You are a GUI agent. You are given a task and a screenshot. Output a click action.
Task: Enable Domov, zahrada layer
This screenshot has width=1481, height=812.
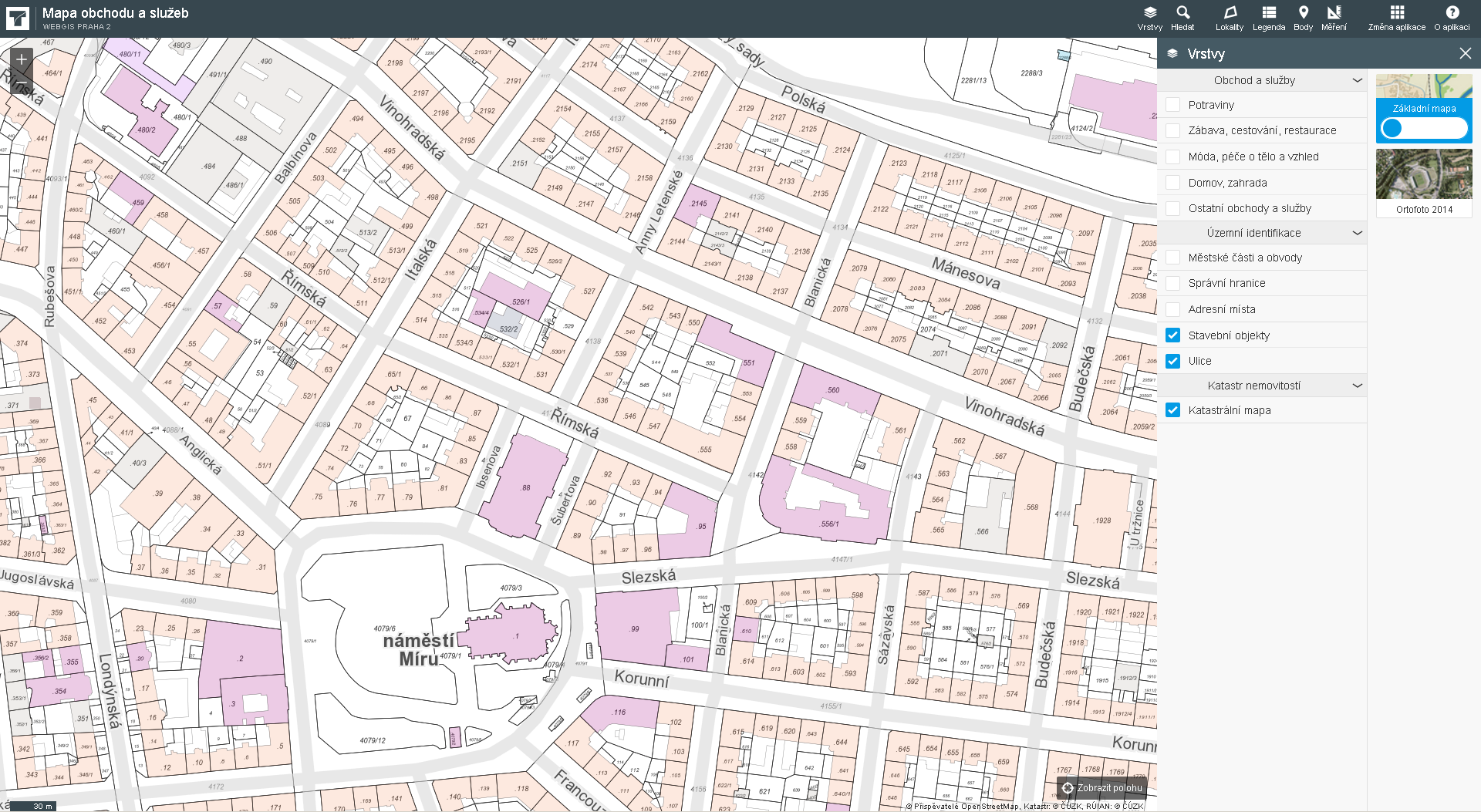[x=1172, y=183]
